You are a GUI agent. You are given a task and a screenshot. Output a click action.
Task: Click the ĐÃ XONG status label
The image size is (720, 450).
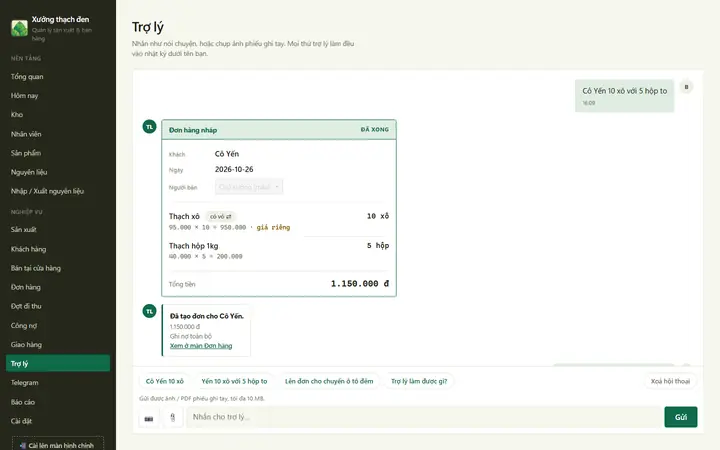(375, 129)
